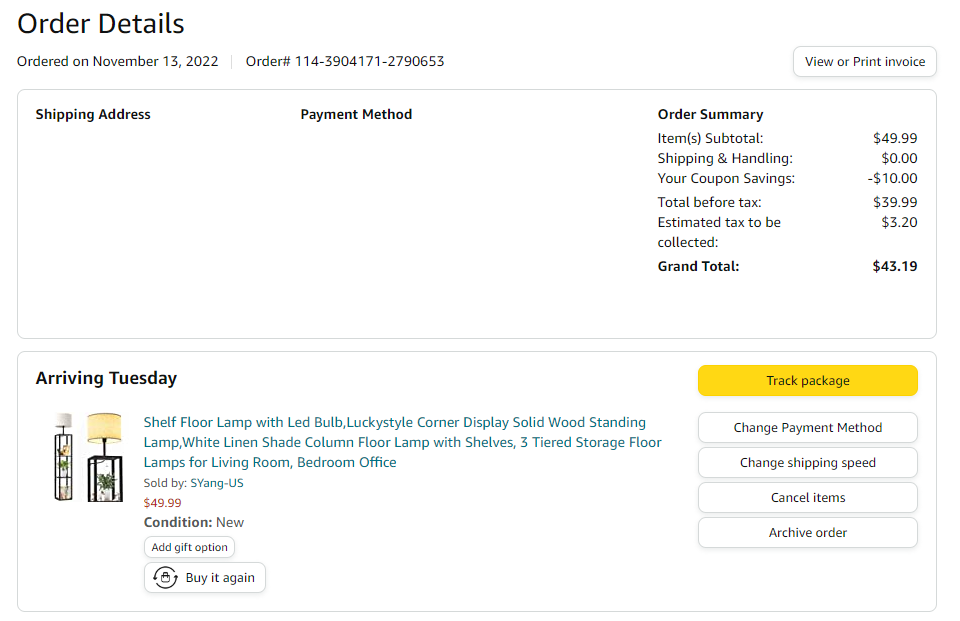Open the lamp shade close-up thumbnail
Viewport: 960px width, 621px height.
pos(104,456)
